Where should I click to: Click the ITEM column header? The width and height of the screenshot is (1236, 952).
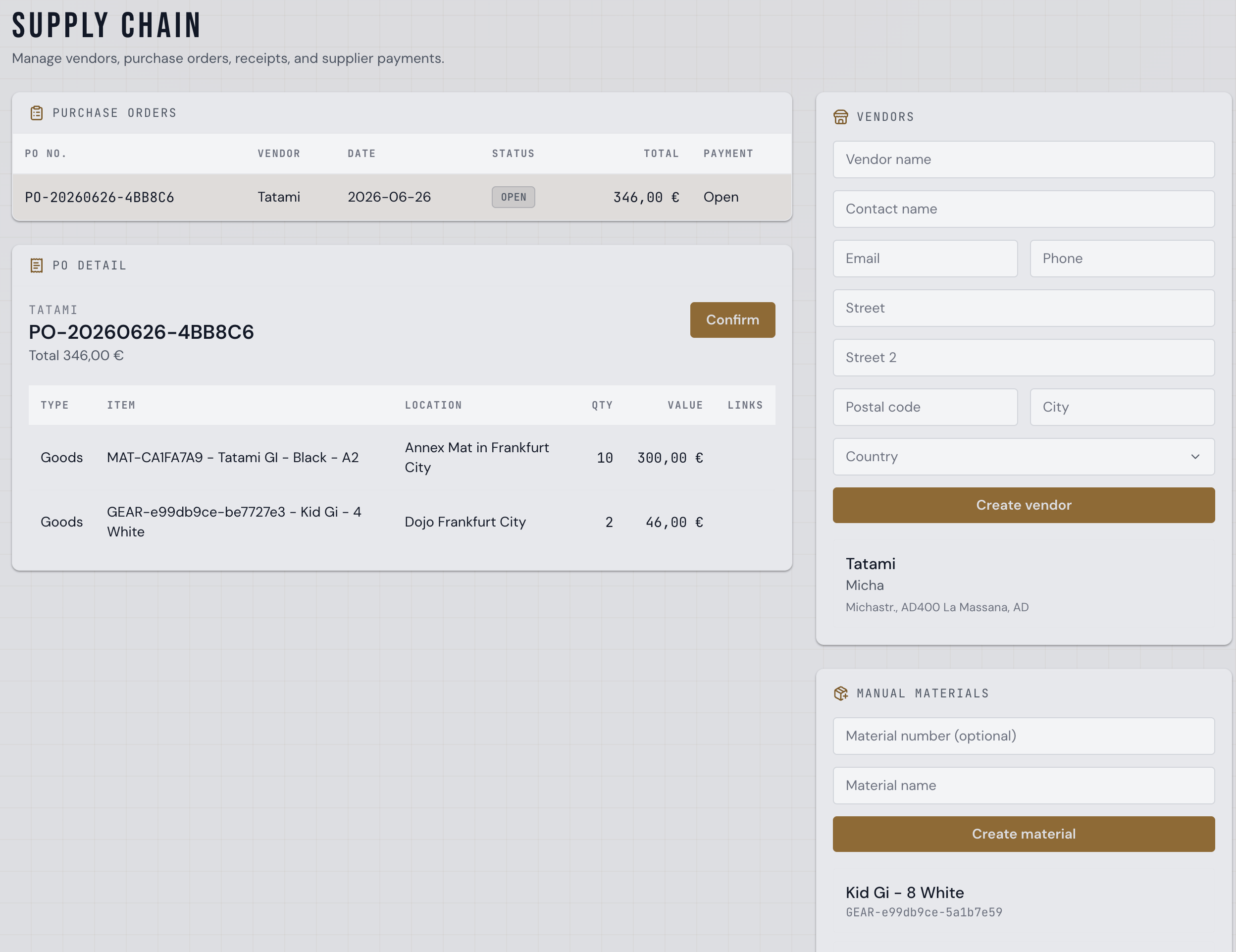(x=121, y=405)
